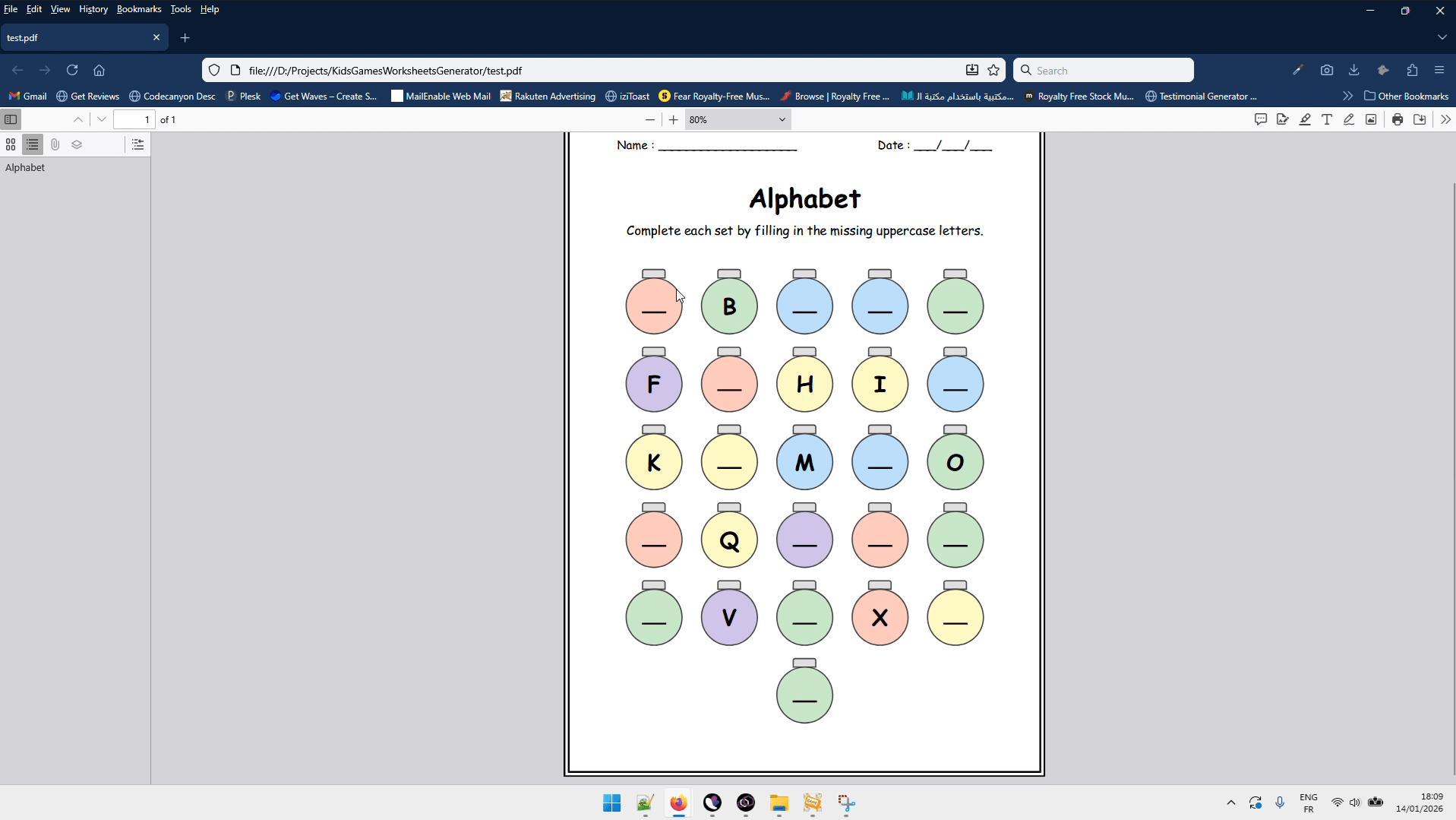
Task: Show attachments in the sidebar
Action: (55, 144)
